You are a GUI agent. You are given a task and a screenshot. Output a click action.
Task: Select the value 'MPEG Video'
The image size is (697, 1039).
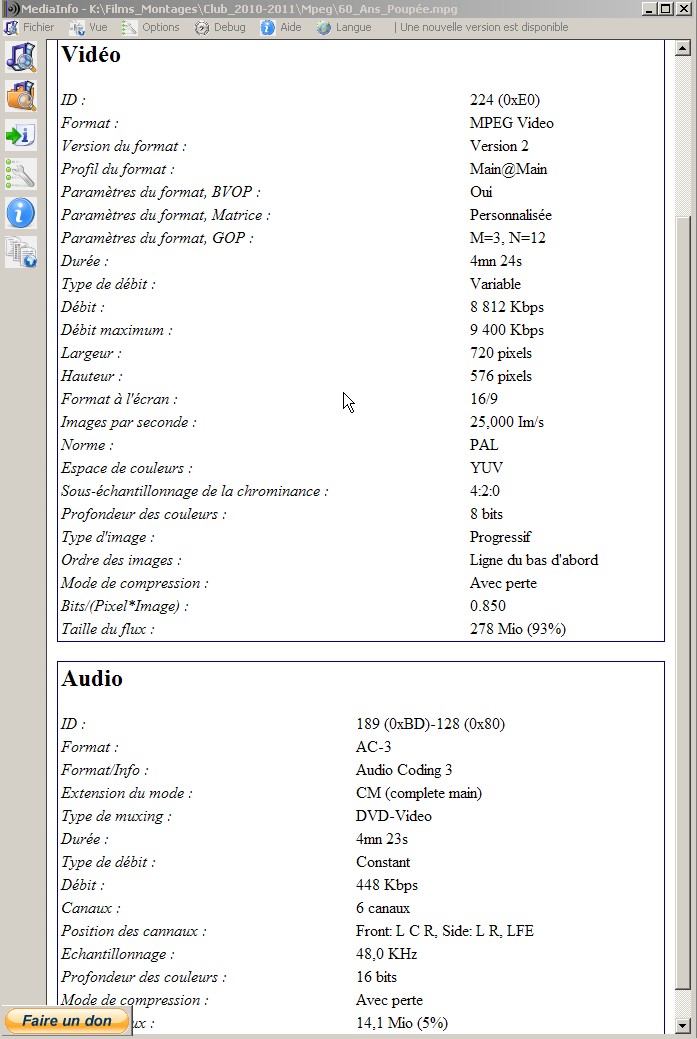(511, 123)
